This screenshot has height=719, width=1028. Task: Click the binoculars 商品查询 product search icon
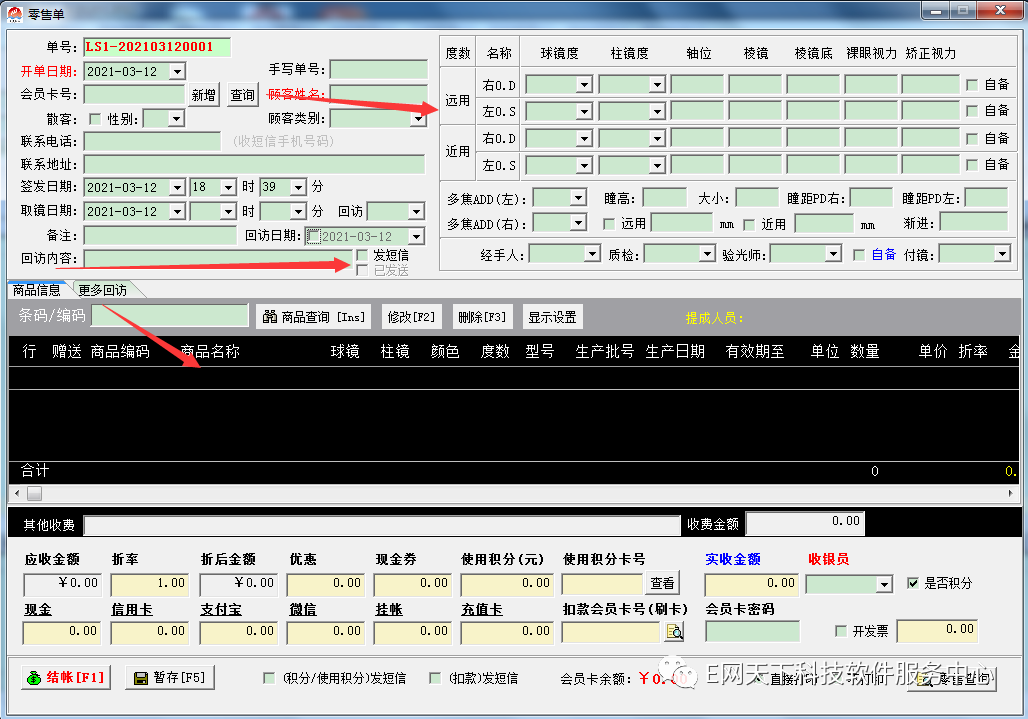tap(270, 317)
